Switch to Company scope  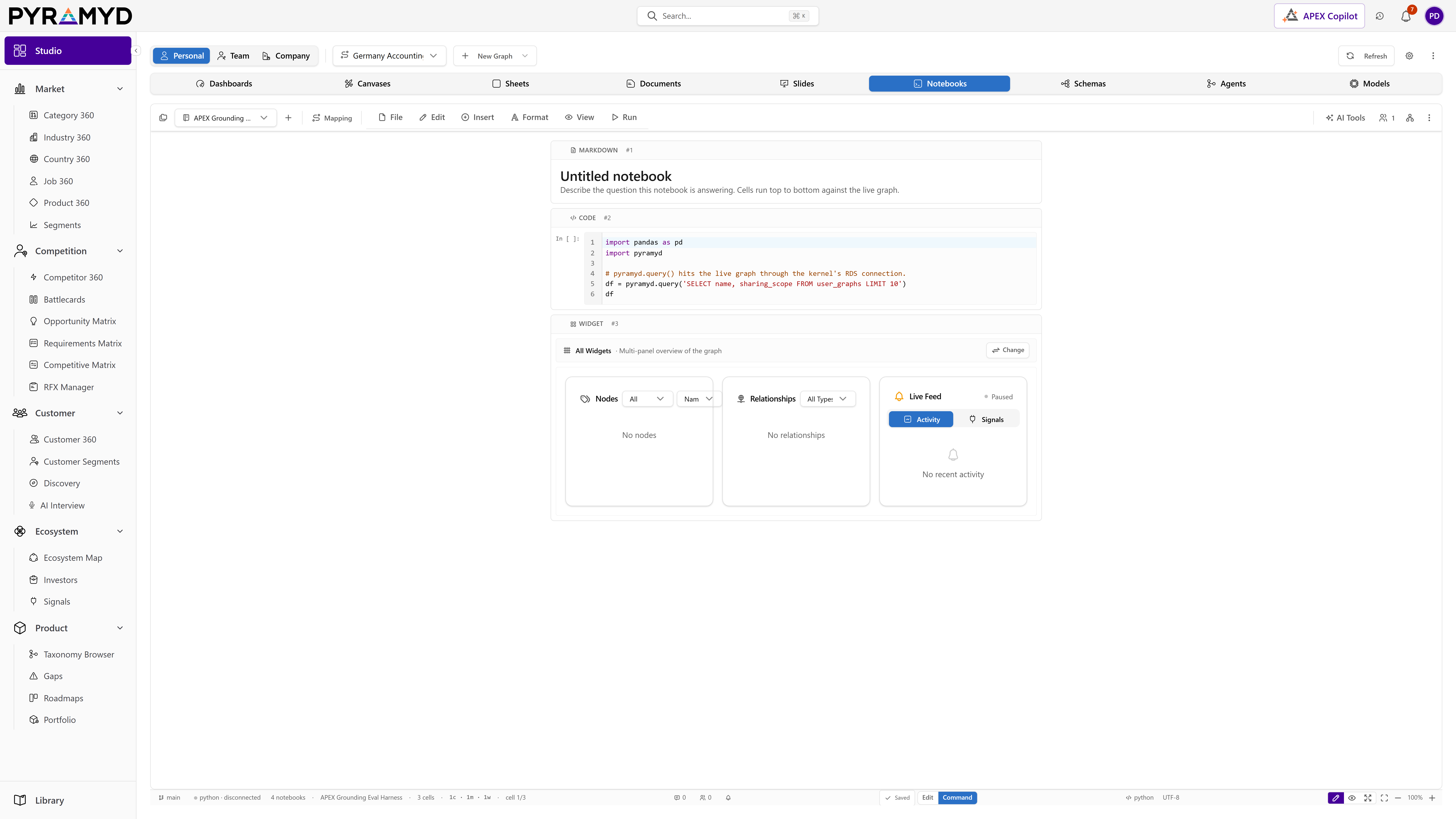[286, 56]
